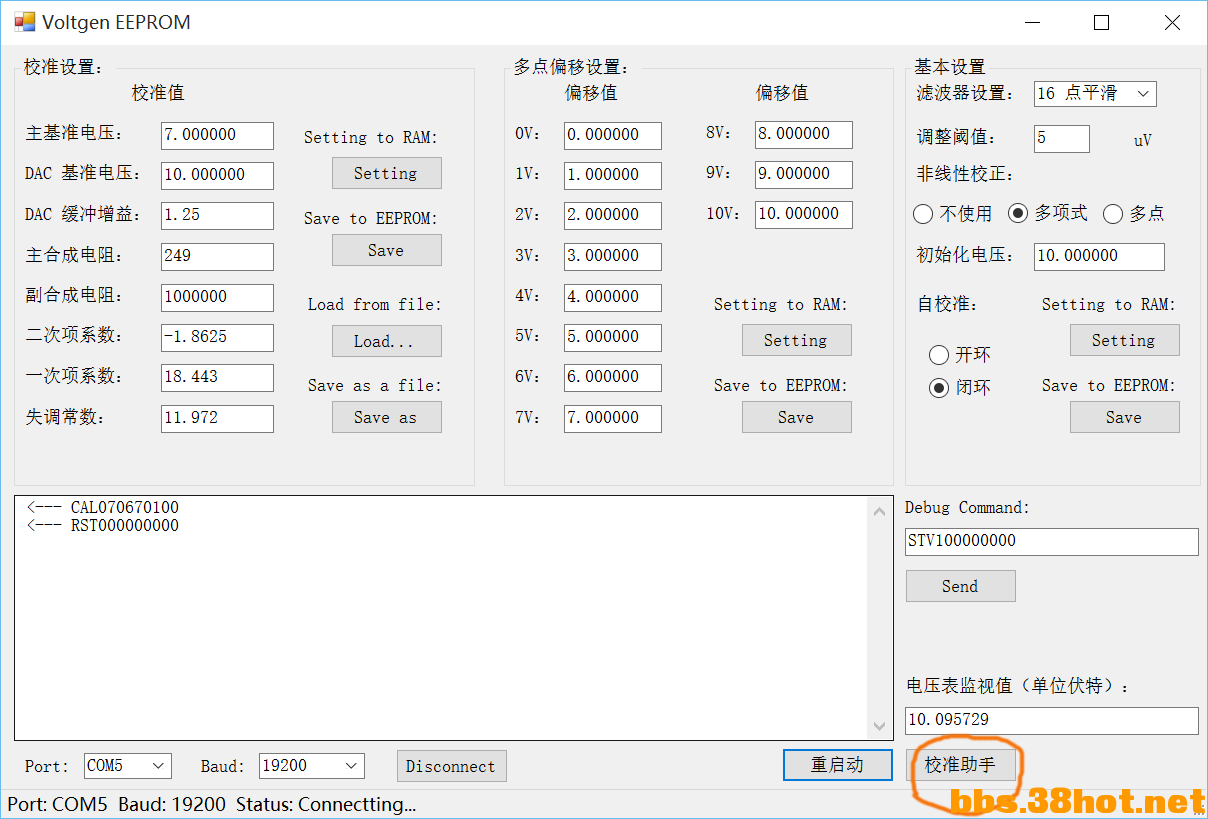Click the 电压表监视值 field

point(1052,720)
